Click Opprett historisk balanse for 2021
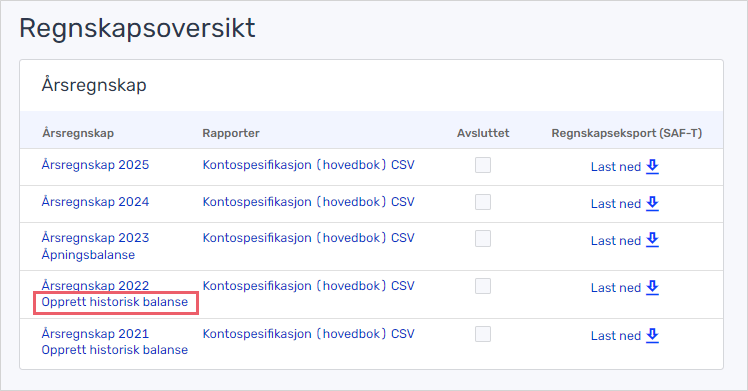Image resolution: width=748 pixels, height=391 pixels. [x=115, y=350]
